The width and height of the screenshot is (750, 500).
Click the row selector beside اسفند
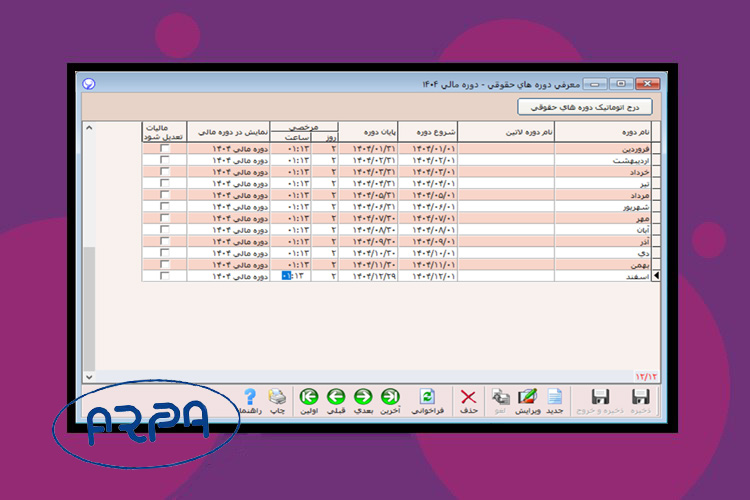coord(656,276)
